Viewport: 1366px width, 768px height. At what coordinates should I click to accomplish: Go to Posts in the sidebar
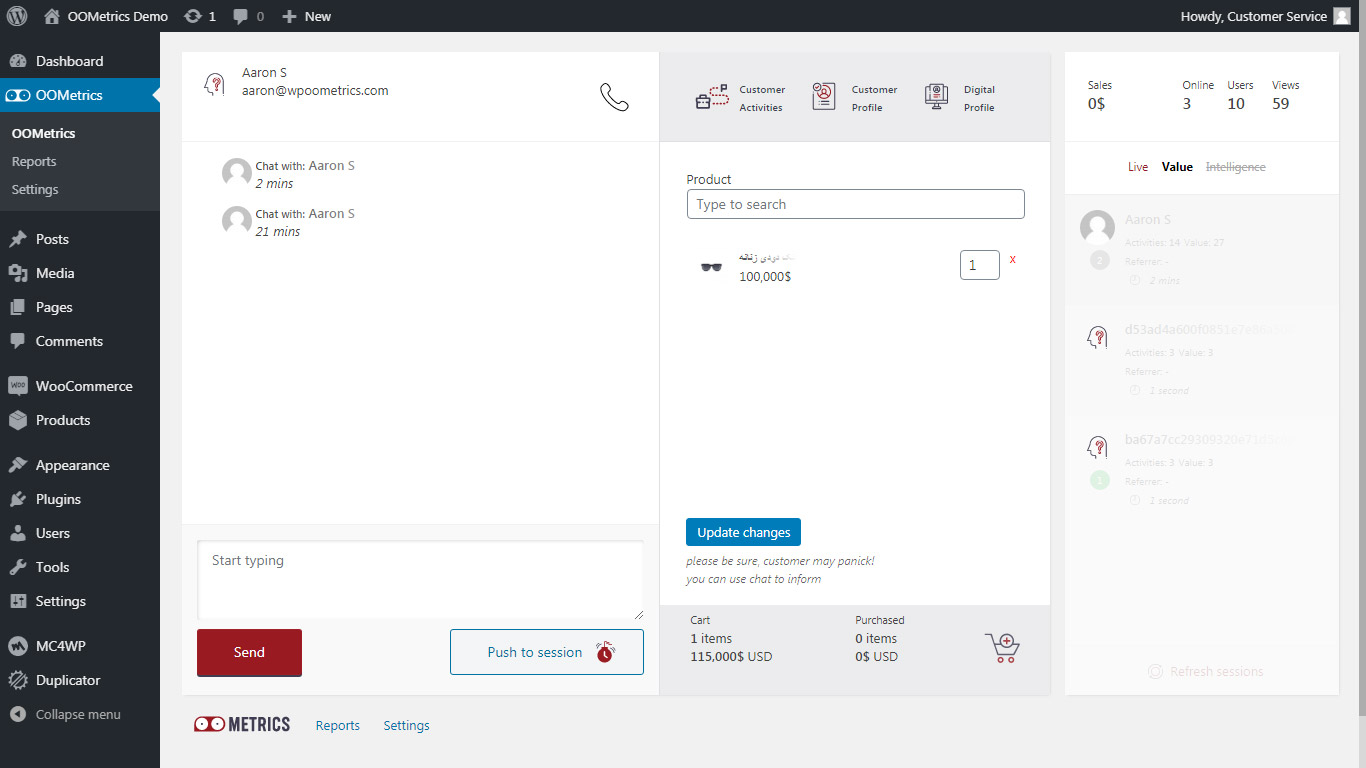coord(80,239)
